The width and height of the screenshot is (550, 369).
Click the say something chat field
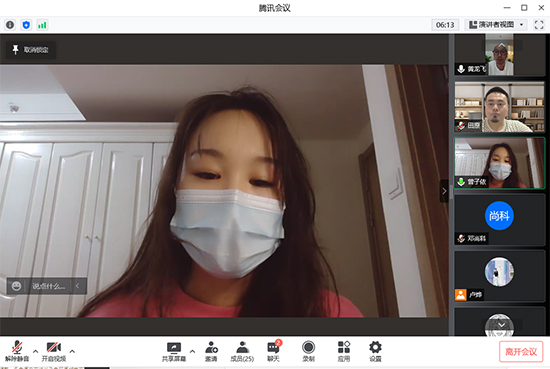coord(49,286)
